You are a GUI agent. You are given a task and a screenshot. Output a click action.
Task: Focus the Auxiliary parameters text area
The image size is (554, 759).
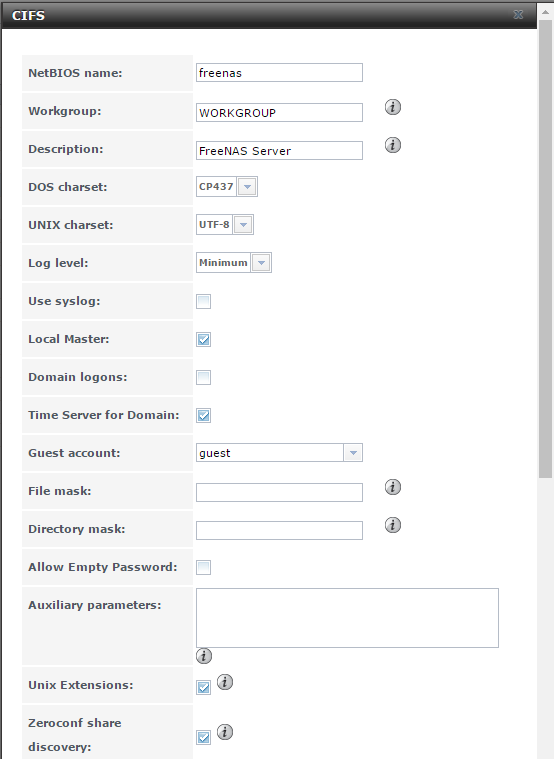tap(347, 618)
